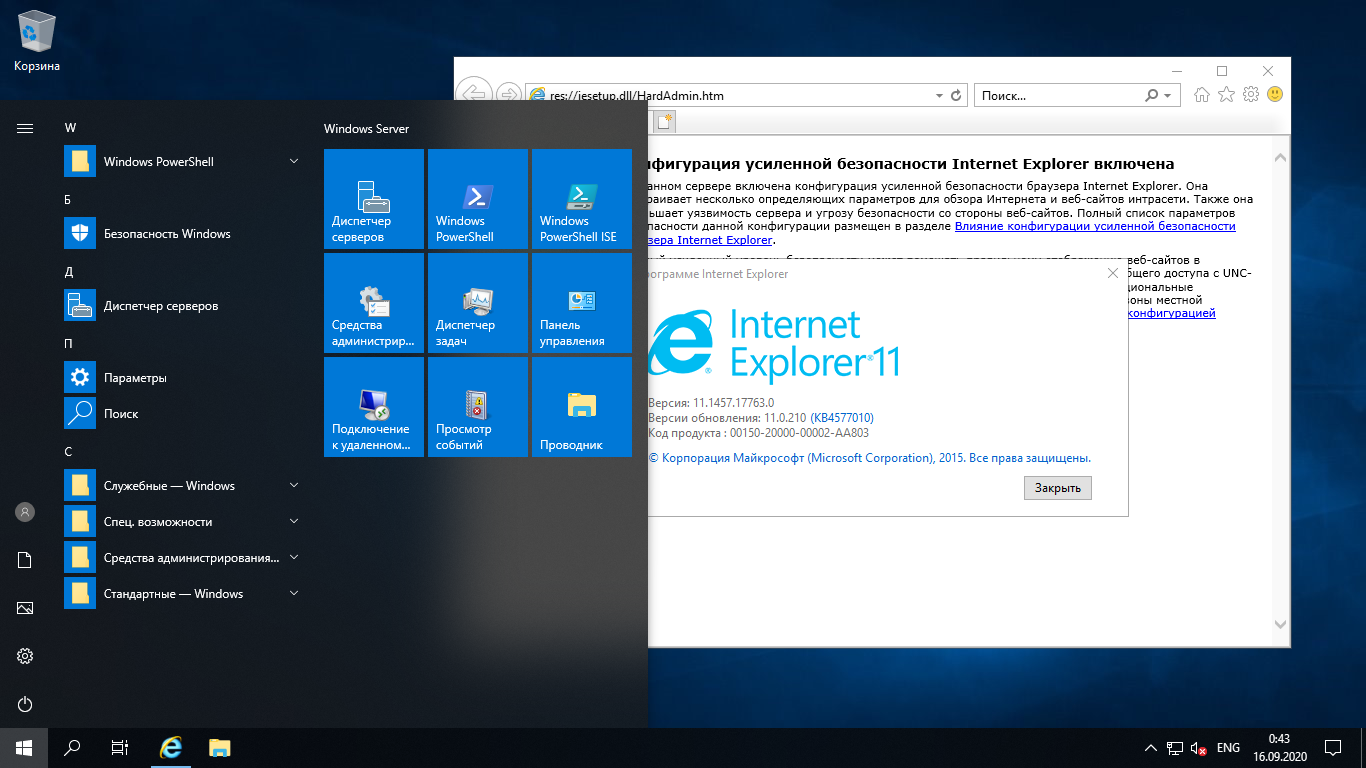1366x768 pixels.
Task: Click the IE smiley feedback icon
Action: (x=1274, y=95)
